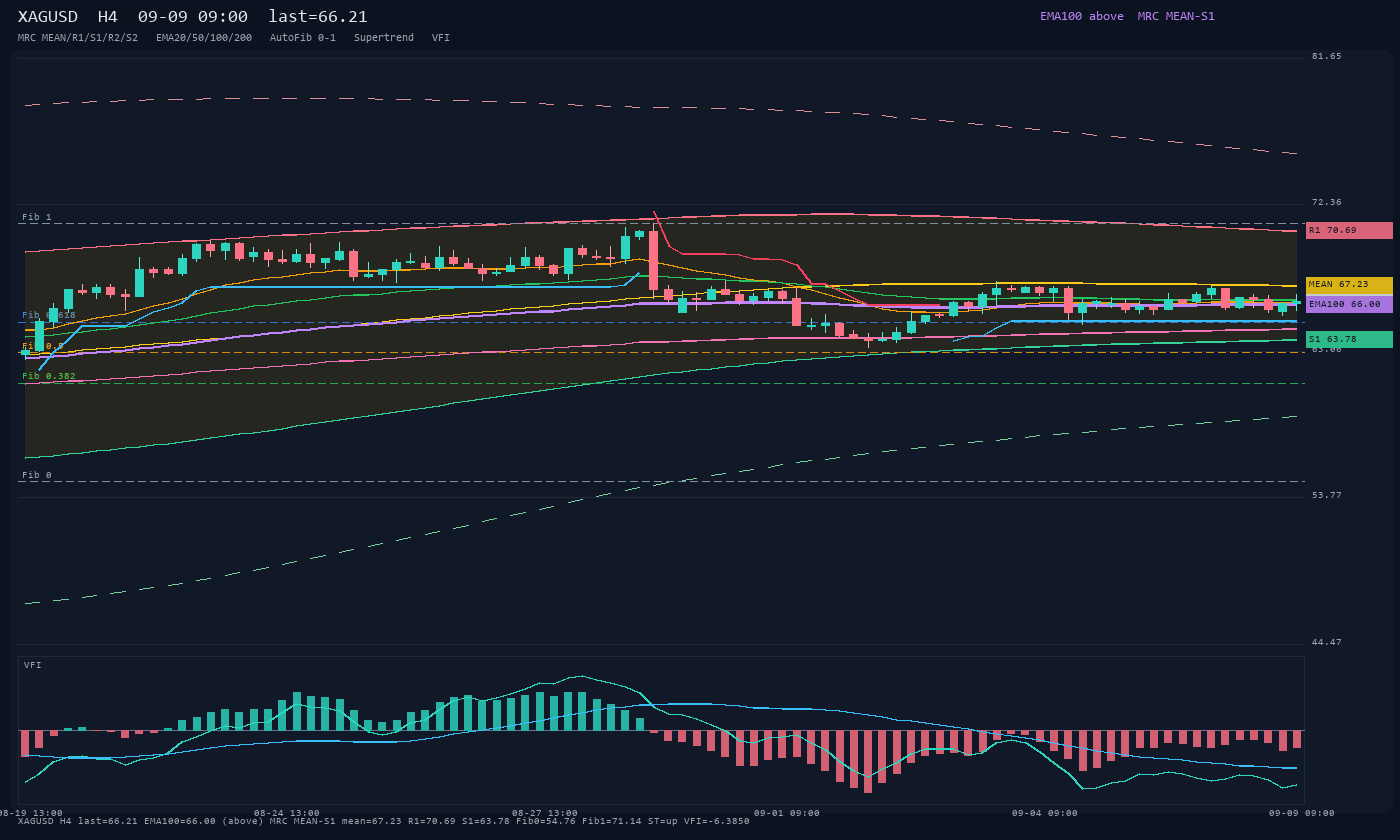Select the MEAN 67.23 price tag
Screen dimensions: 1400x840
(1349, 285)
